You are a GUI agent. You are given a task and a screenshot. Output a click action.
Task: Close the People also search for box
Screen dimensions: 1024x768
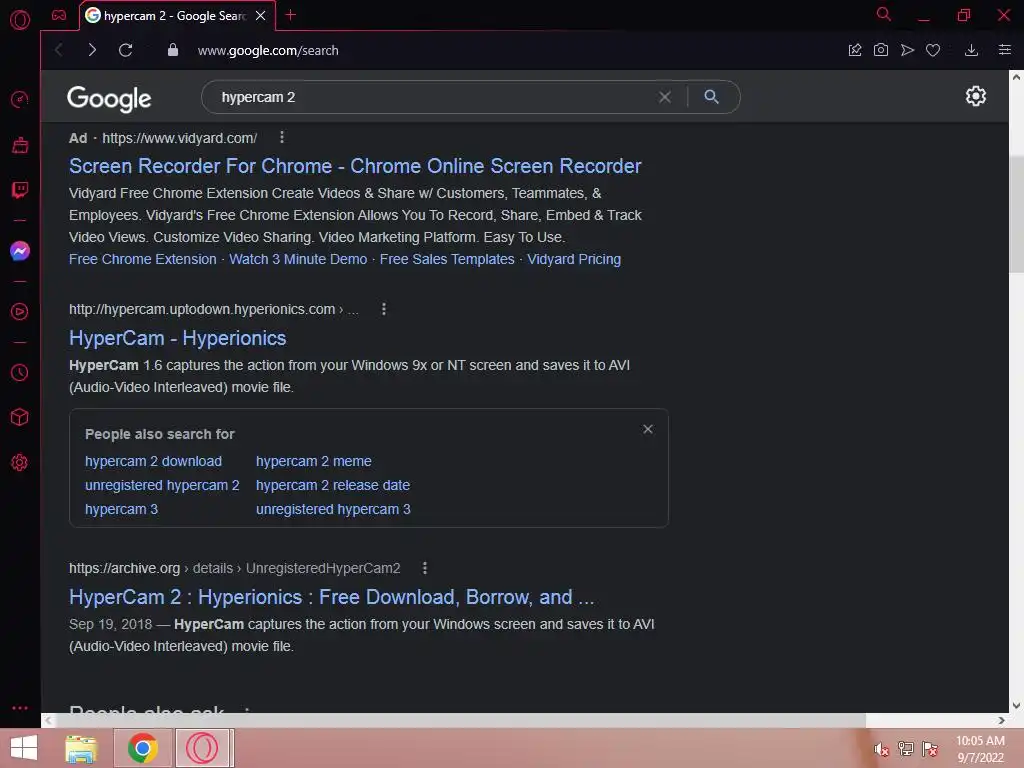pos(647,429)
